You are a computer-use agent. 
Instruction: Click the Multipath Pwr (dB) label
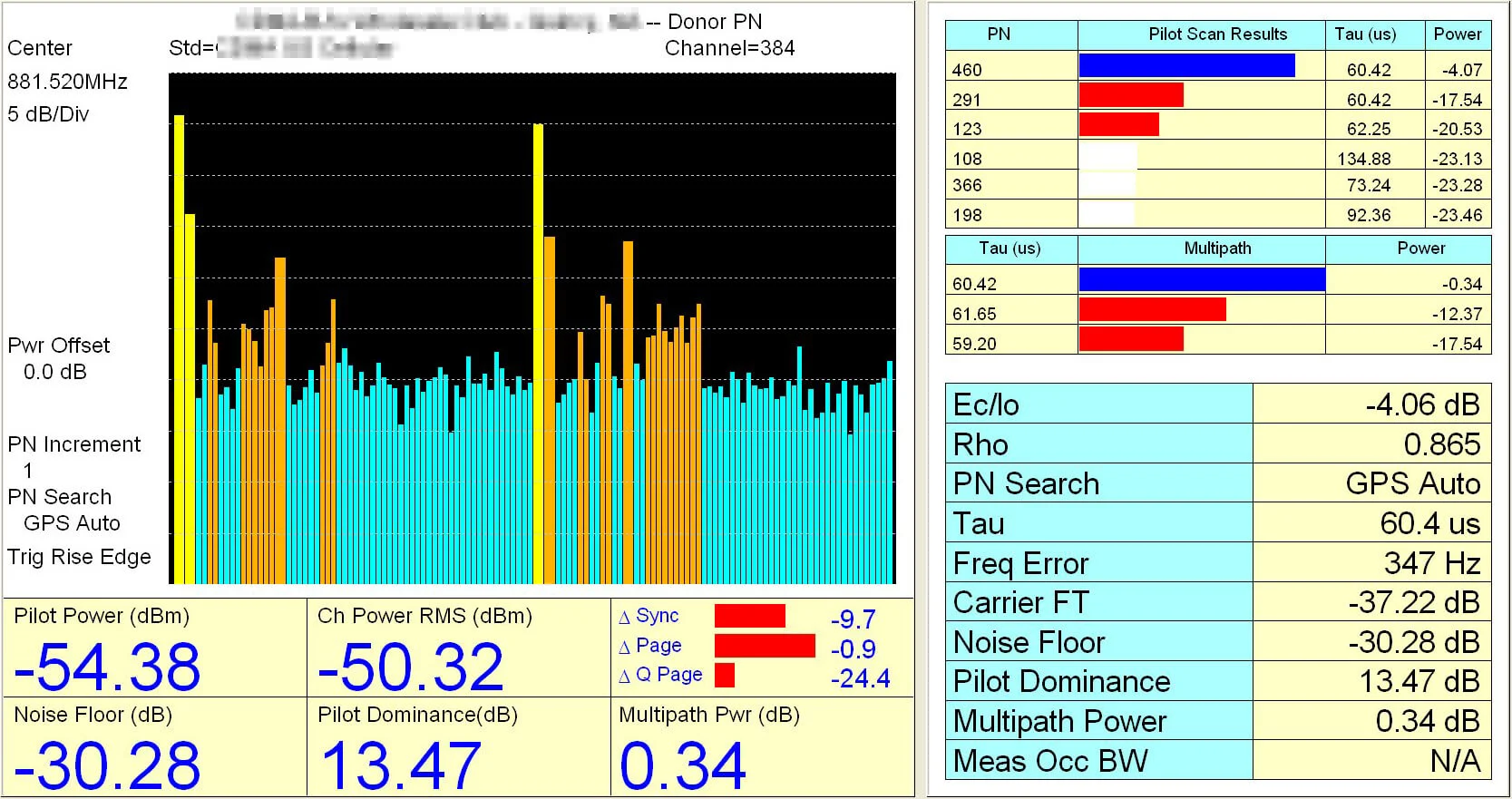(709, 715)
